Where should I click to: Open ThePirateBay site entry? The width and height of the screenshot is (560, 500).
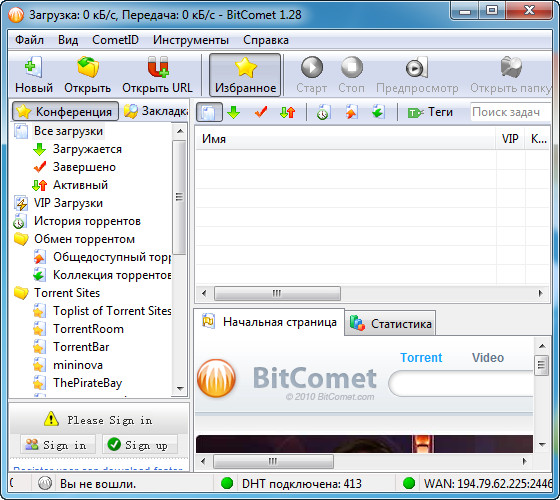tap(88, 383)
